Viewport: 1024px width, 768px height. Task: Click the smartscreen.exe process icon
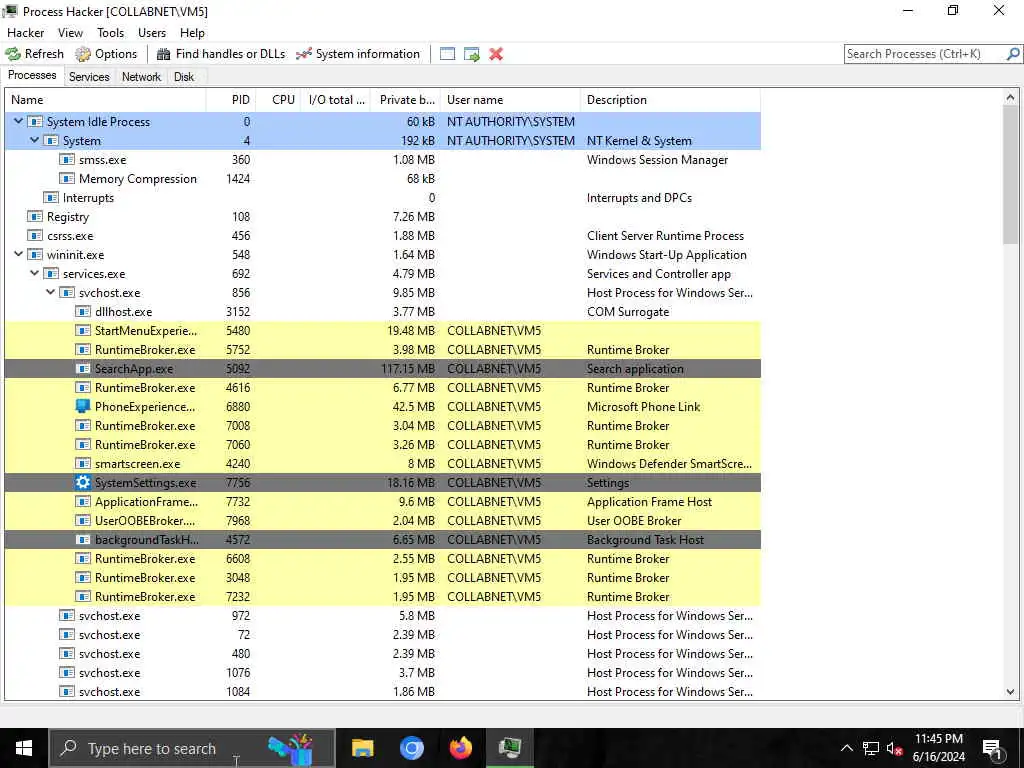coord(83,464)
